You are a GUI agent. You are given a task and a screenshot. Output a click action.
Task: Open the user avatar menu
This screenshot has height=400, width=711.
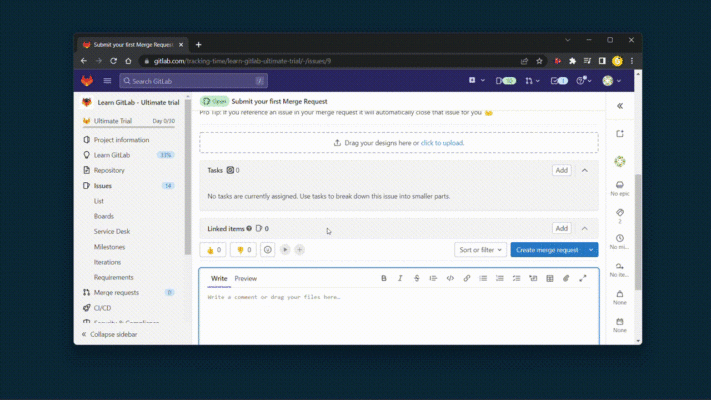coord(612,81)
